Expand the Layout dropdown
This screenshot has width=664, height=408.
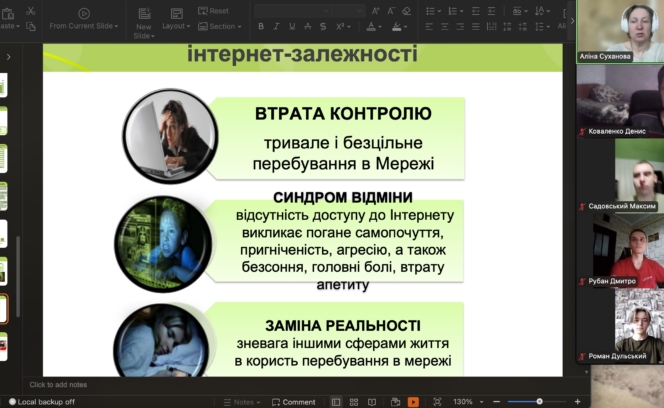[177, 26]
